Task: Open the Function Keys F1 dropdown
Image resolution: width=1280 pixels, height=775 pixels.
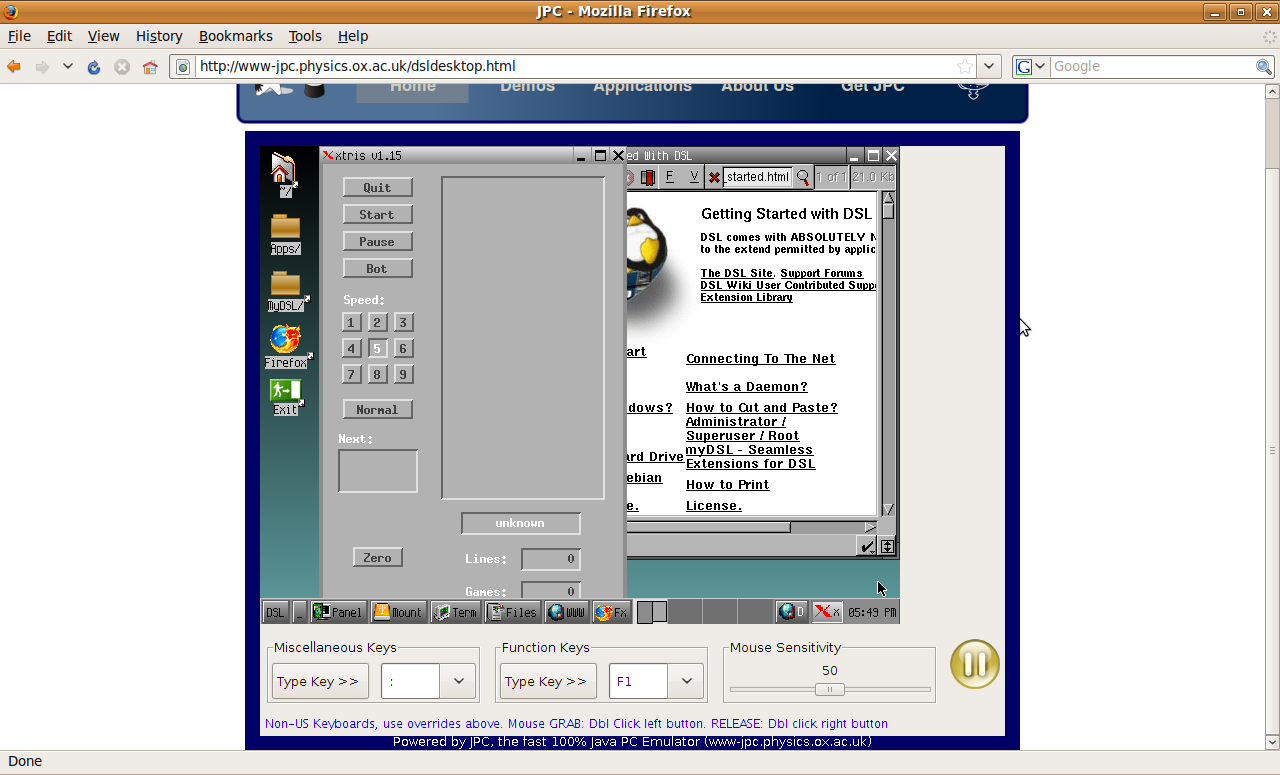Action: pos(686,681)
